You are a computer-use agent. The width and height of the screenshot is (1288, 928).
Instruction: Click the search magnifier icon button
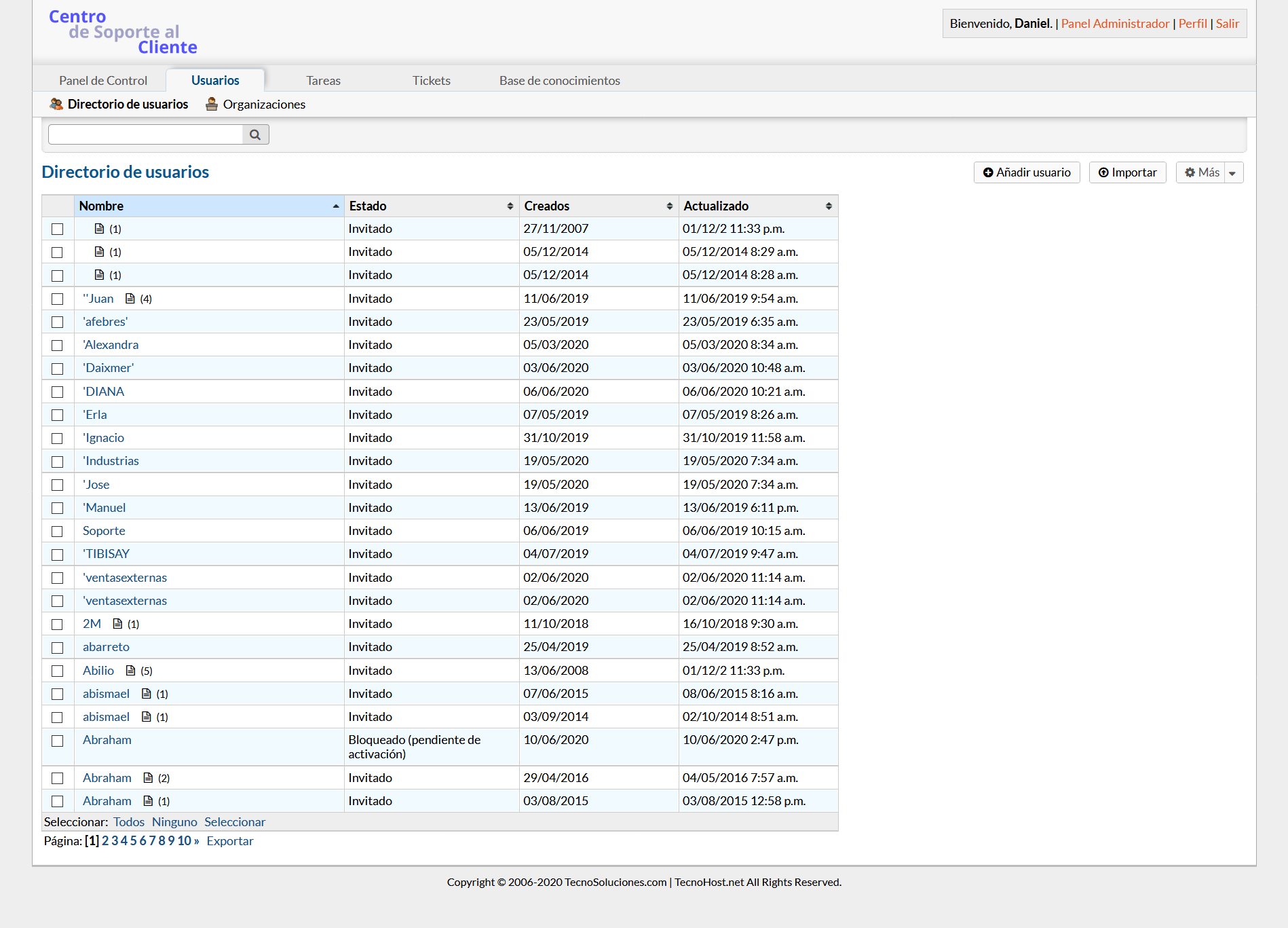pyautogui.click(x=255, y=134)
